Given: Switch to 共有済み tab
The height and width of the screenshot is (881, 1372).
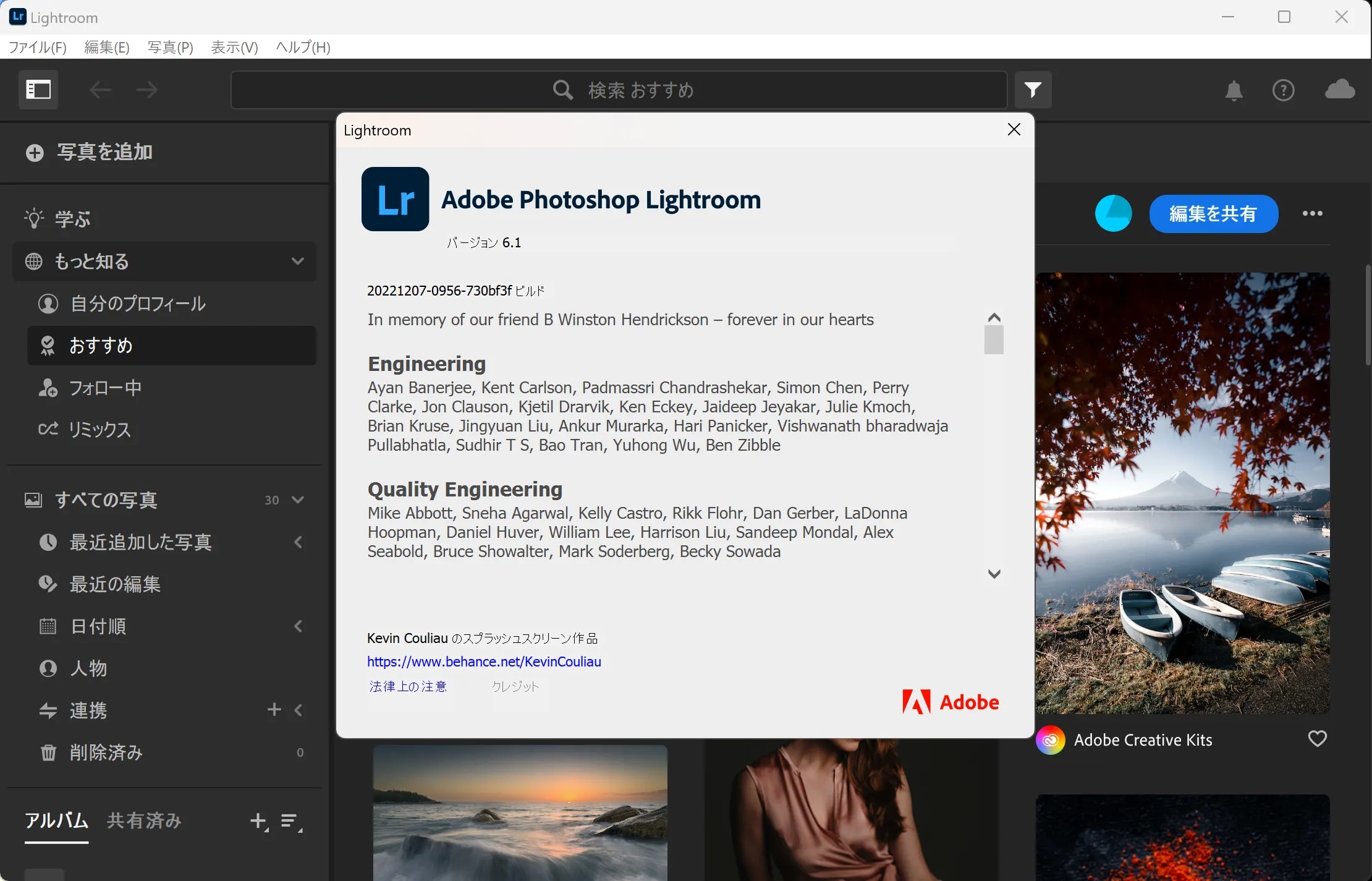Looking at the screenshot, I should click(x=144, y=821).
